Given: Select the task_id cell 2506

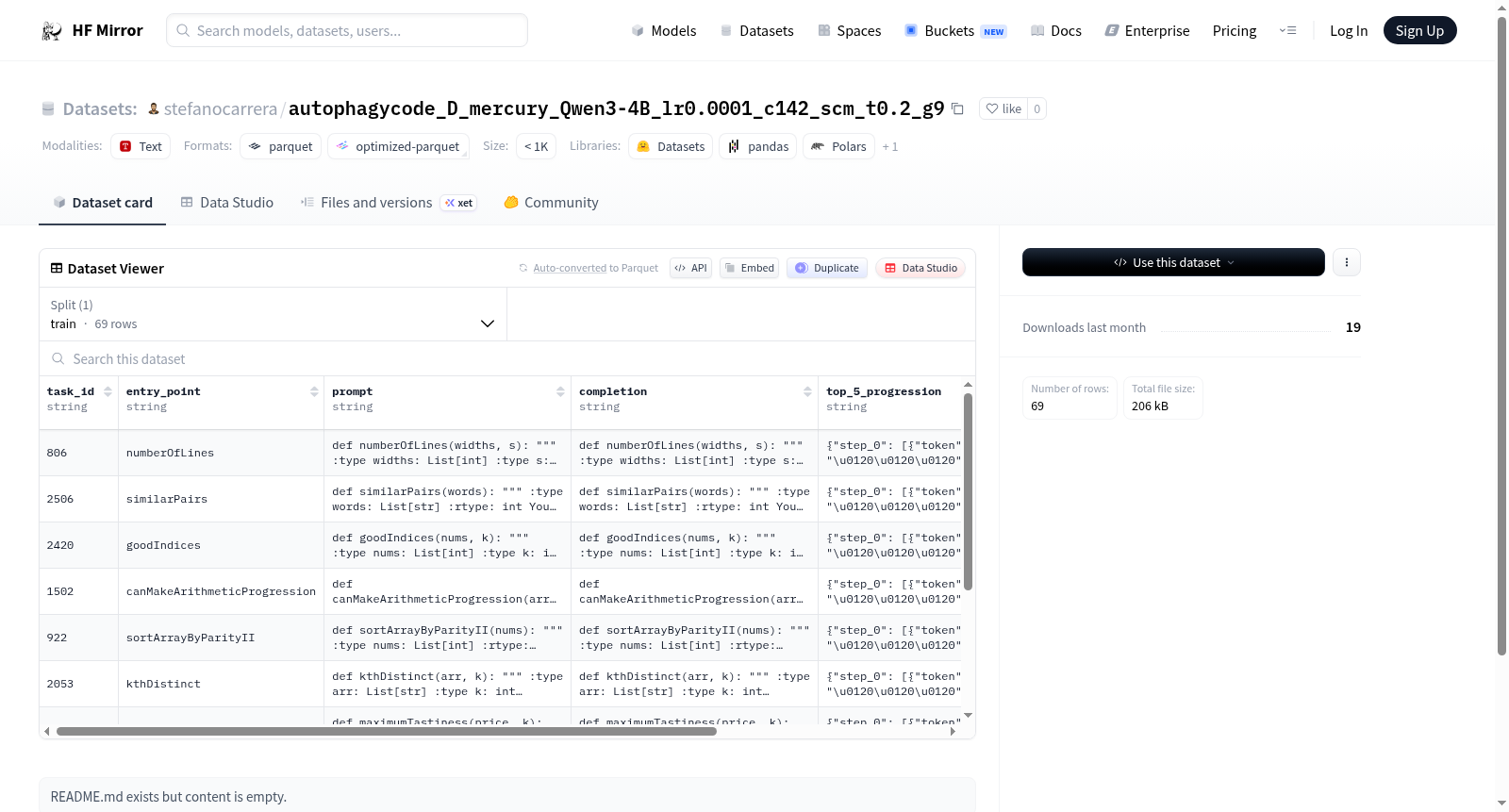Looking at the screenshot, I should coord(79,500).
